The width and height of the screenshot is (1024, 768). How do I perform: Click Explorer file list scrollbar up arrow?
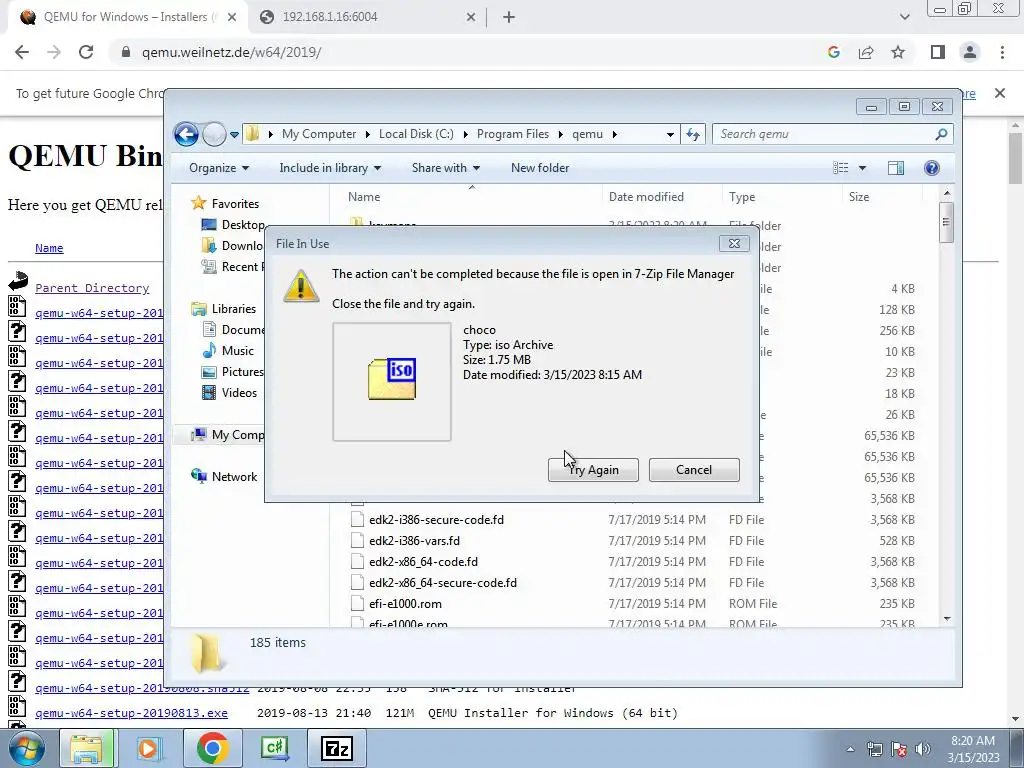point(947,193)
